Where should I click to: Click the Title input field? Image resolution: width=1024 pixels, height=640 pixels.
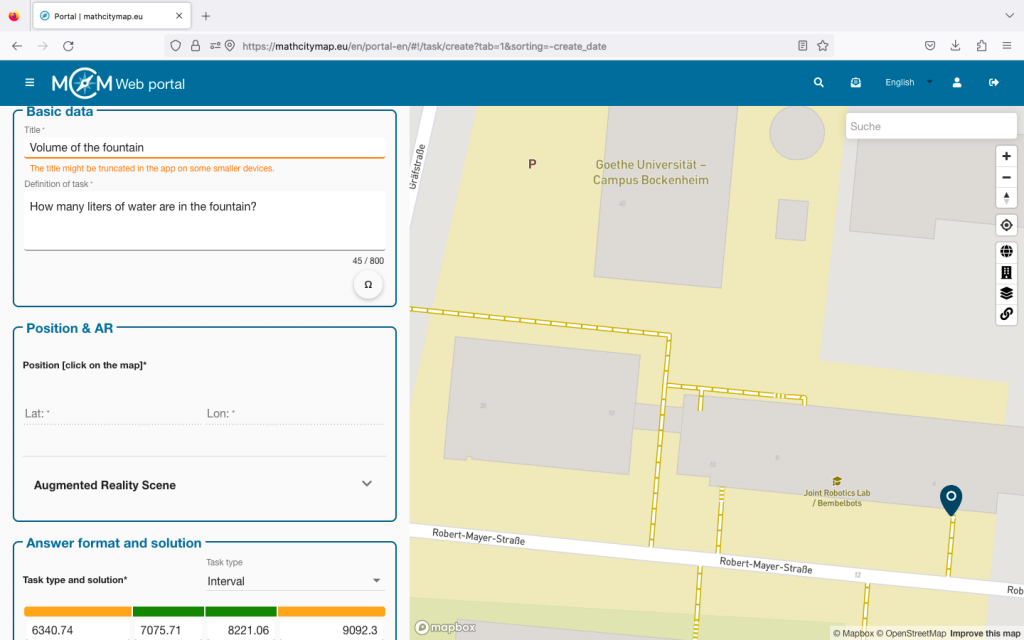[204, 148]
